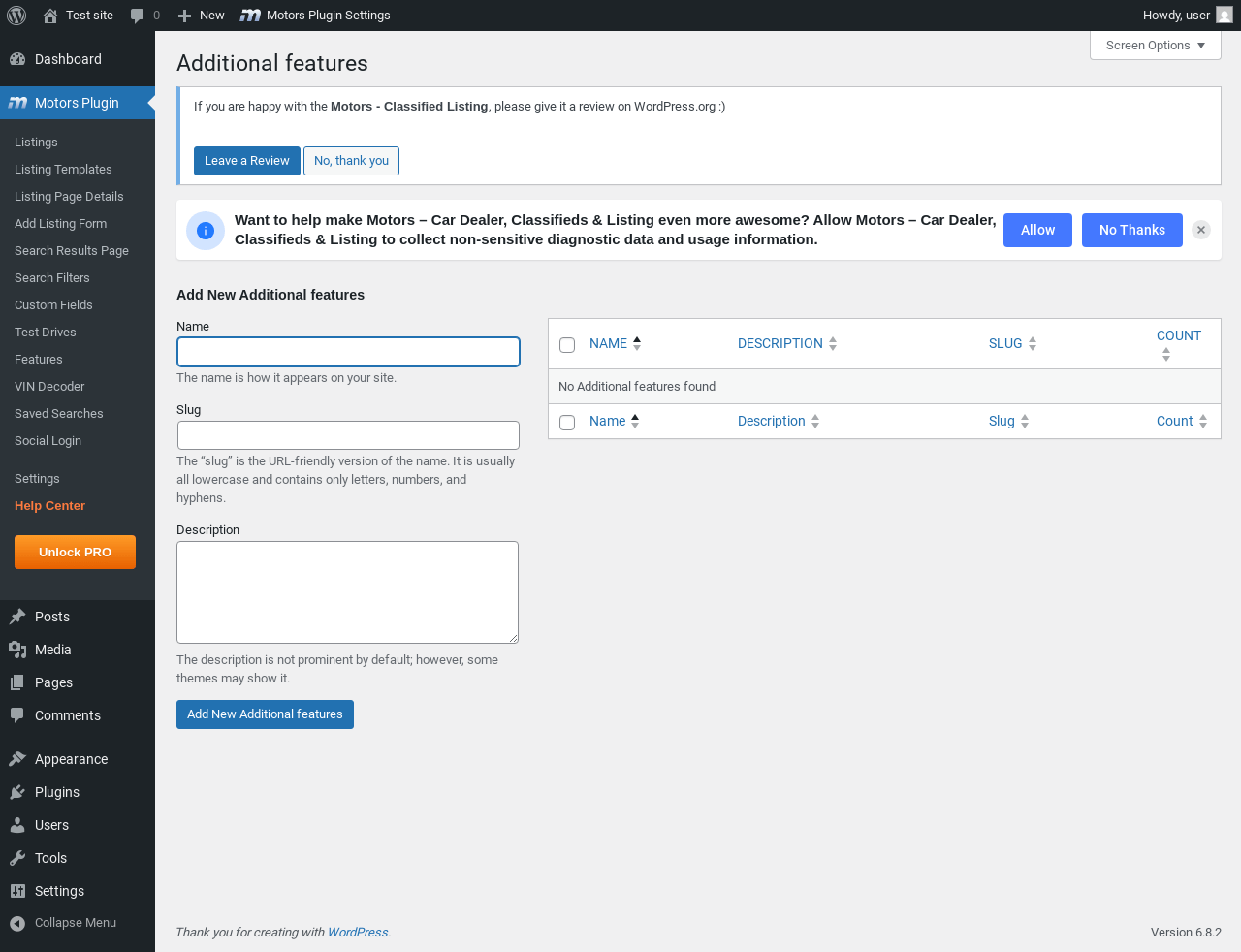Open VIN Decoder menu item
Viewport: 1241px width, 952px height.
(x=49, y=387)
